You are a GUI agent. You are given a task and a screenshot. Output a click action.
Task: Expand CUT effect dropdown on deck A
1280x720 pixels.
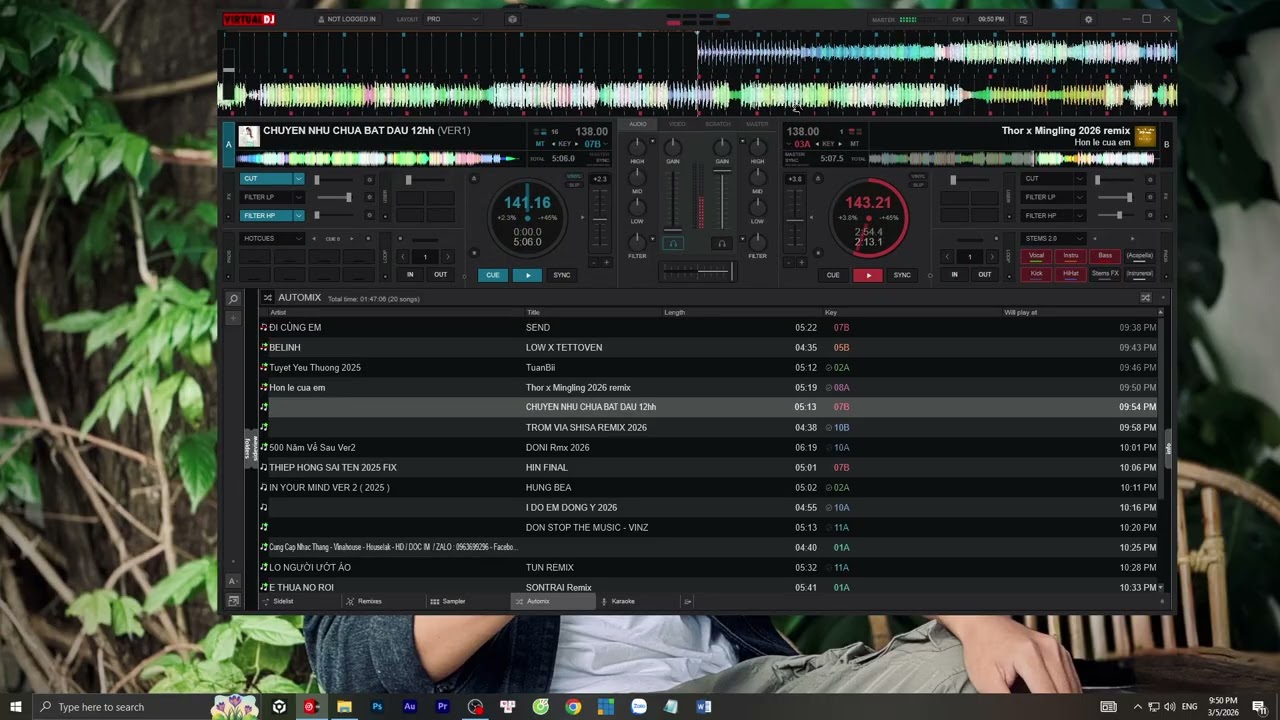298,179
